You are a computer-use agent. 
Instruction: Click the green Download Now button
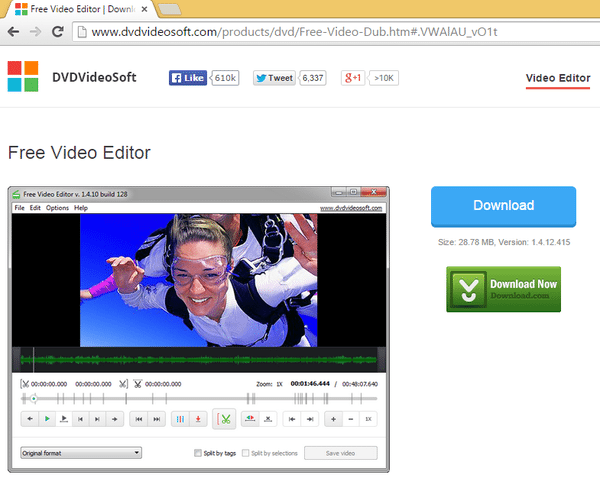coord(504,289)
